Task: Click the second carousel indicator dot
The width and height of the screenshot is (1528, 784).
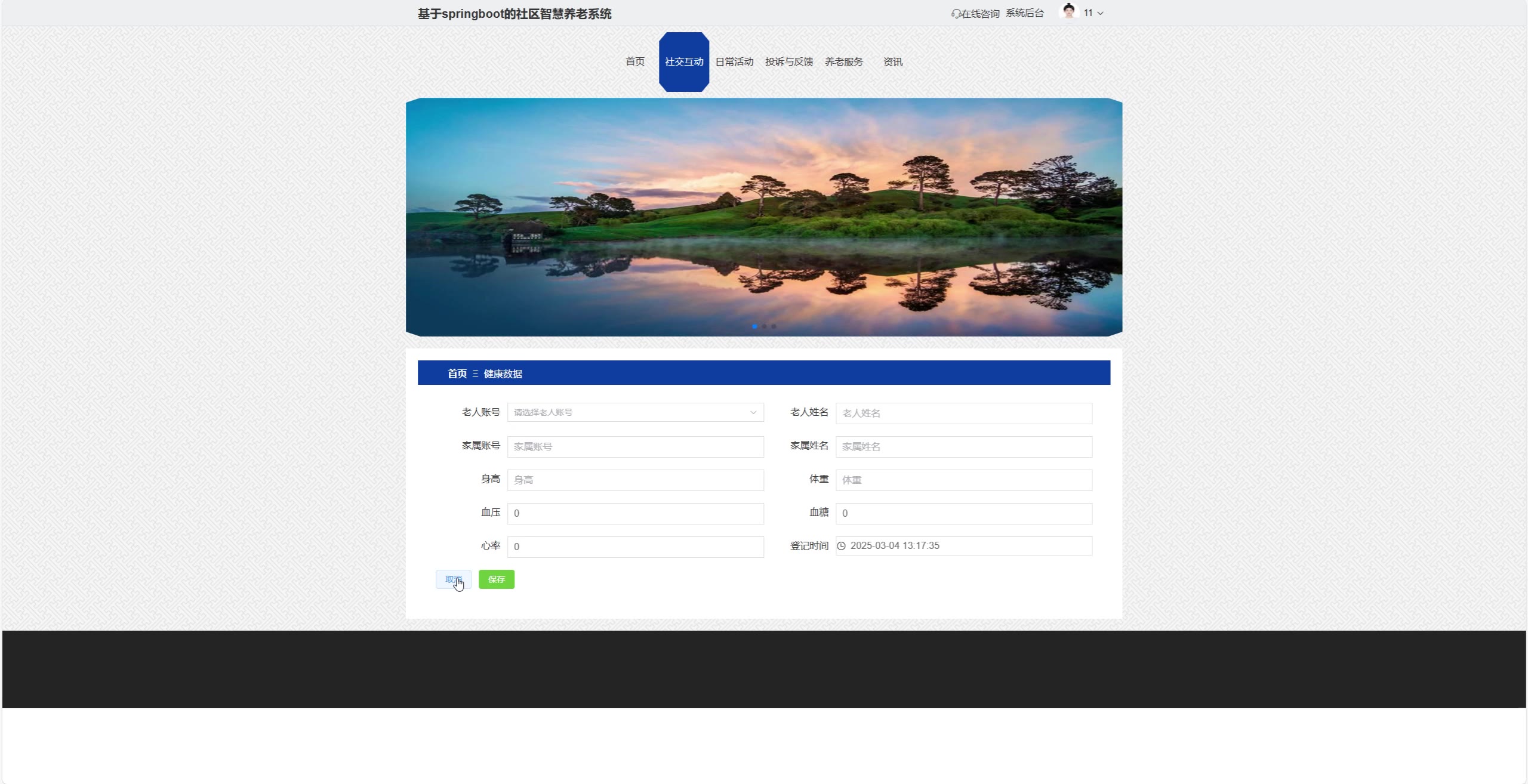Action: pos(764,326)
